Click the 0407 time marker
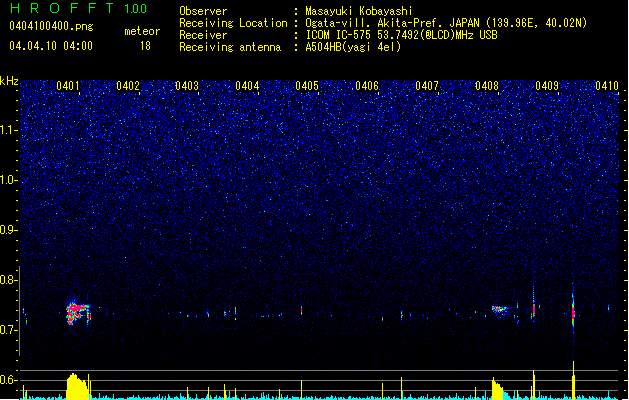This screenshot has height=400, width=629. tap(427, 86)
